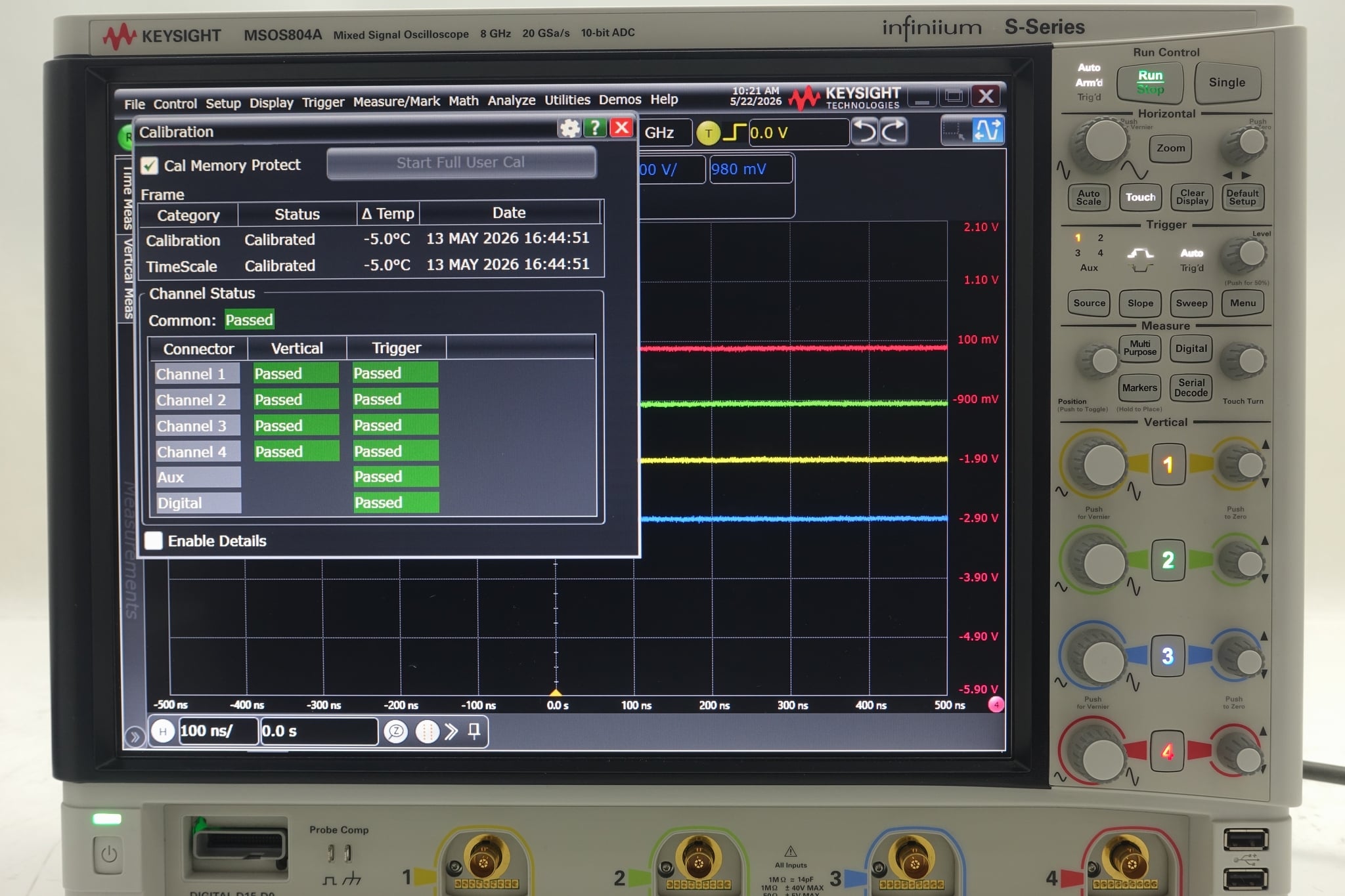The image size is (1345, 896).
Task: Open the Trigger menu
Action: pyautogui.click(x=322, y=102)
